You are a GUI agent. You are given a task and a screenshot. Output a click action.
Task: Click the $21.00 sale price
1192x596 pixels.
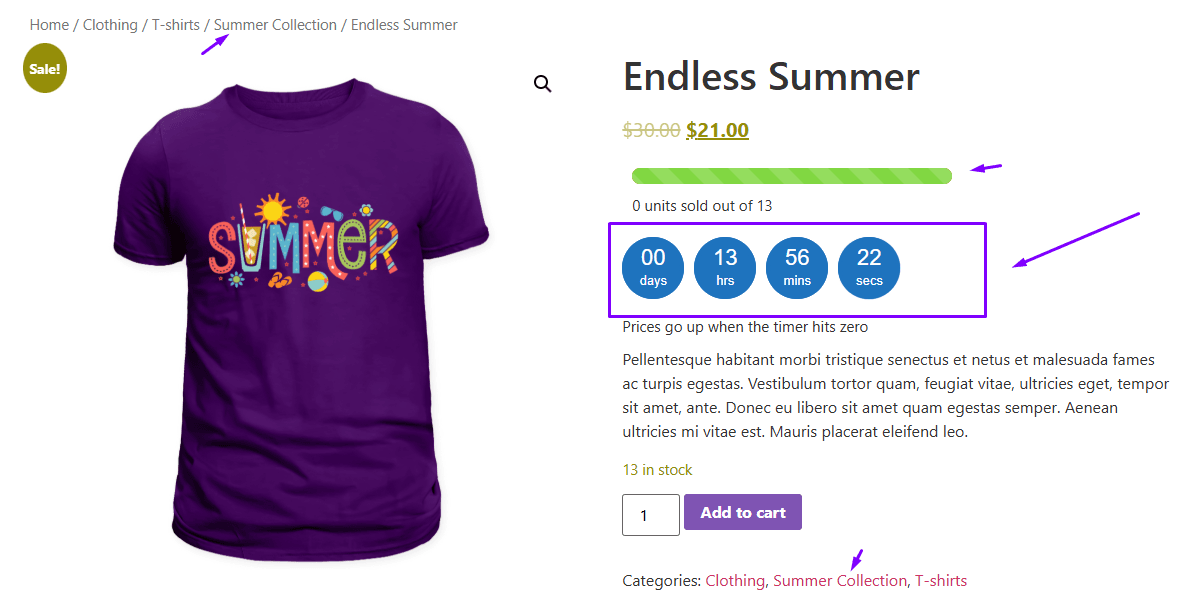717,130
